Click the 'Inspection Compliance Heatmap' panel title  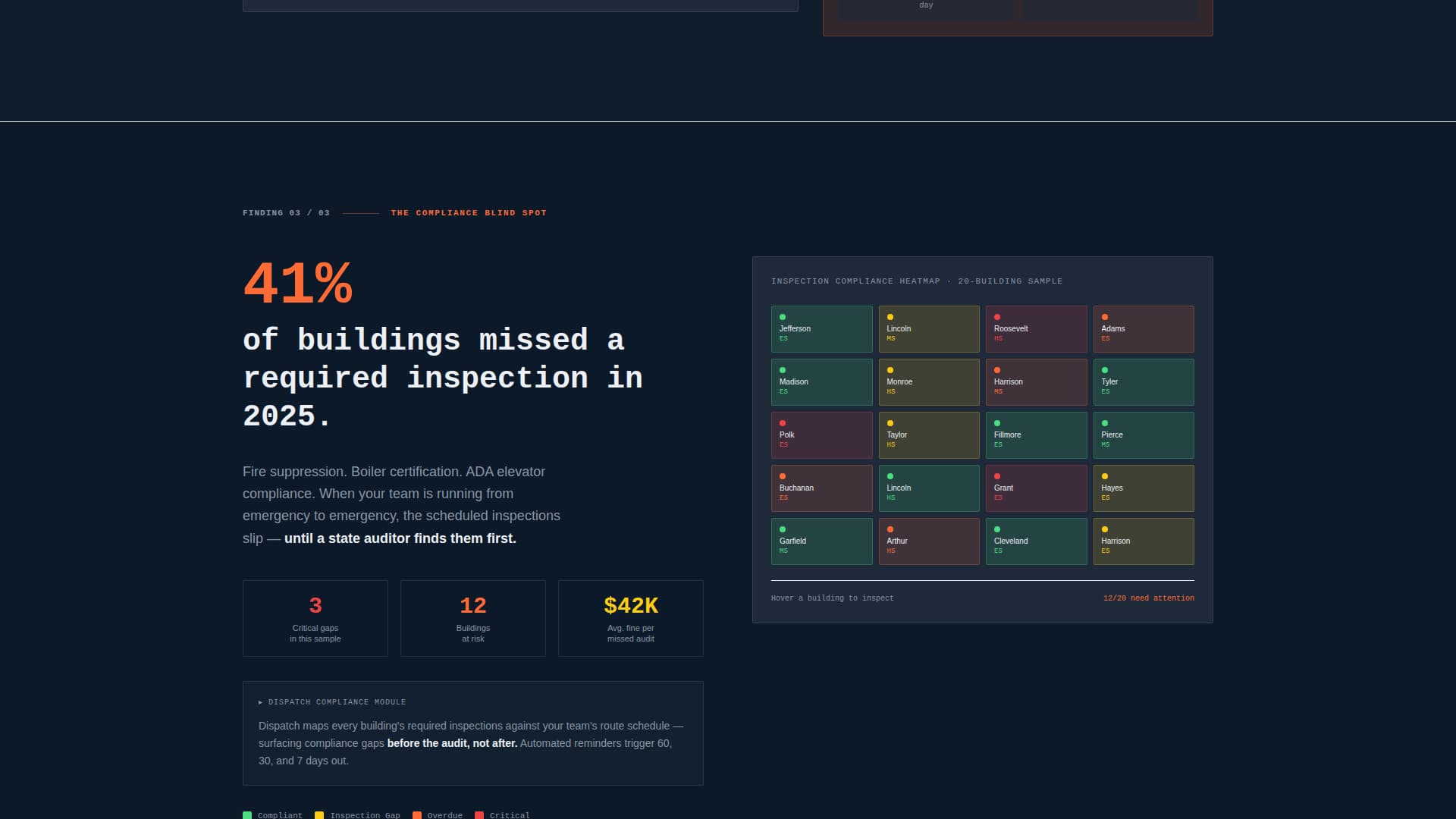point(916,281)
